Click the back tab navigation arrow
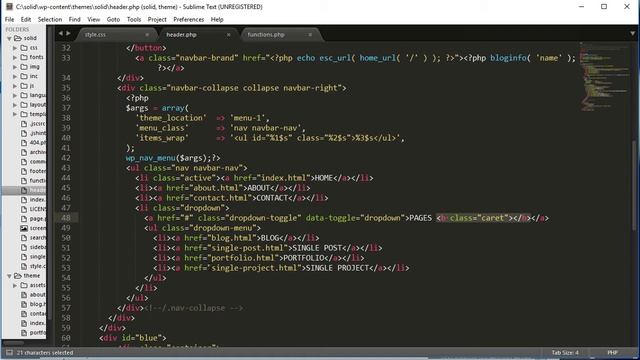Image resolution: width=640 pixels, height=360 pixels. click(x=60, y=33)
